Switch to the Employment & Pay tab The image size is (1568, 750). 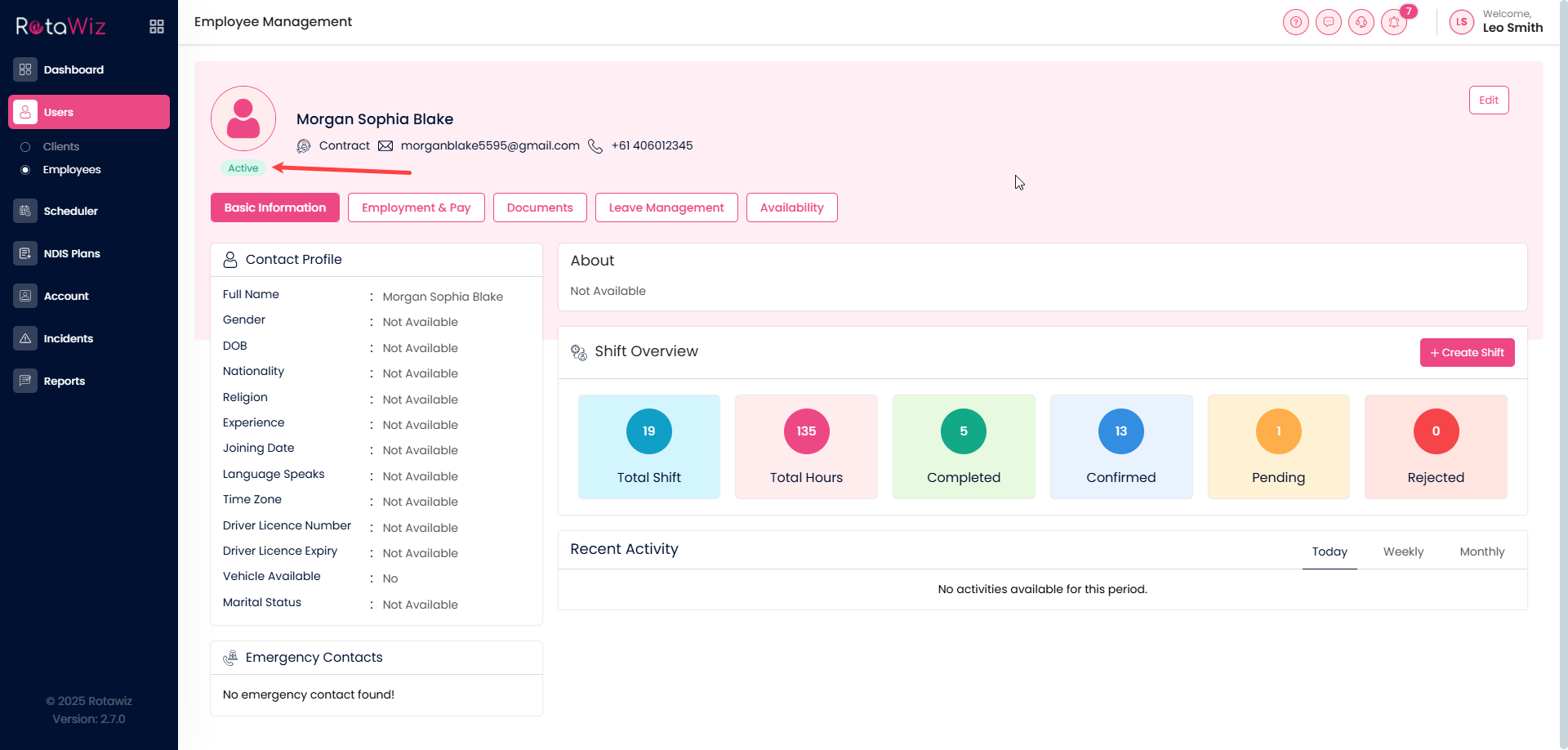(x=416, y=208)
